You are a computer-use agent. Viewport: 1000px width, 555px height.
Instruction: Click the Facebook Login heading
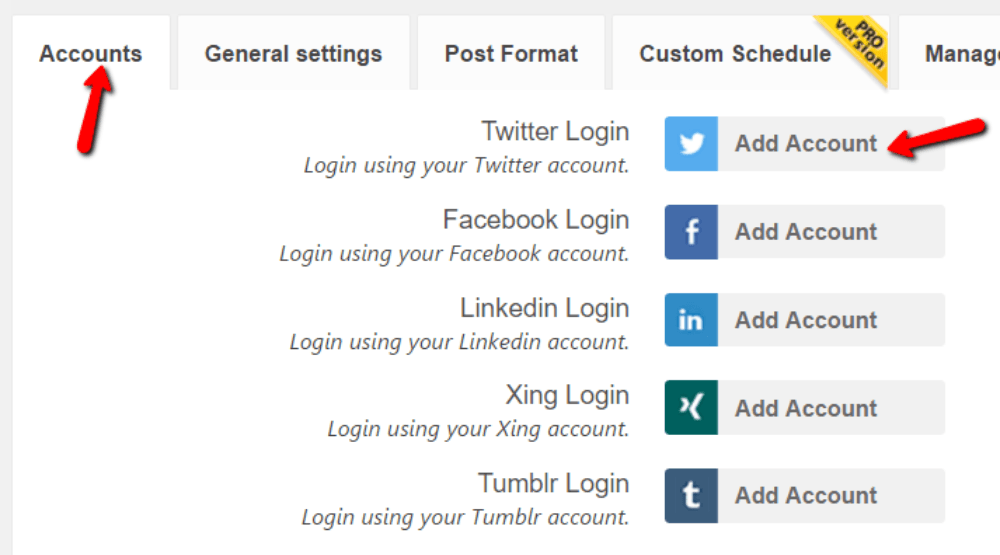pos(536,219)
